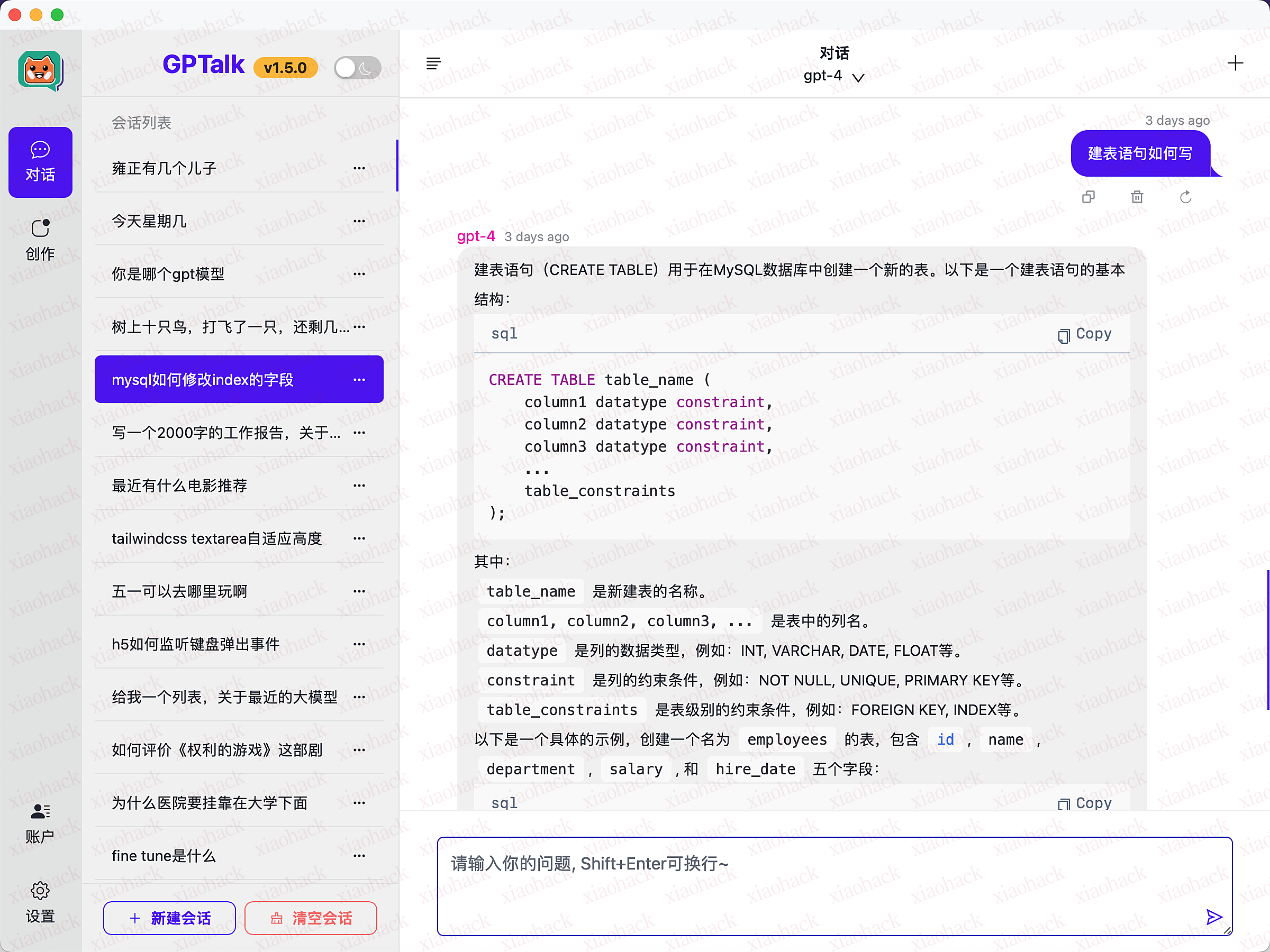The width and height of the screenshot is (1270, 952).
Task: Click the chat area vertical scrollbar
Action: pos(1268,640)
